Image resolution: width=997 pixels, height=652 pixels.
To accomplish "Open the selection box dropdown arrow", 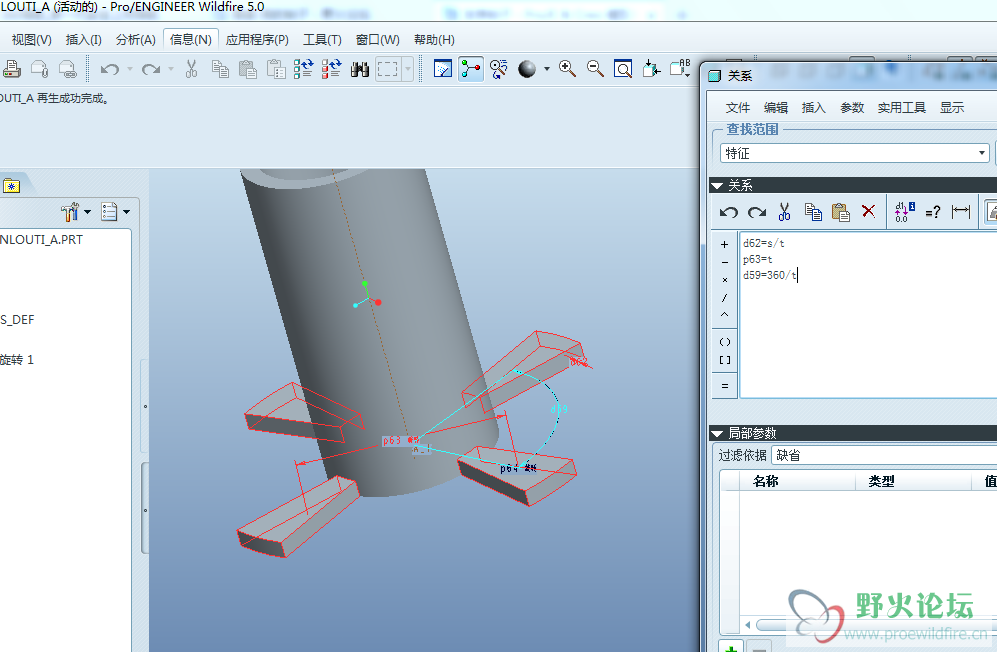I will point(408,69).
